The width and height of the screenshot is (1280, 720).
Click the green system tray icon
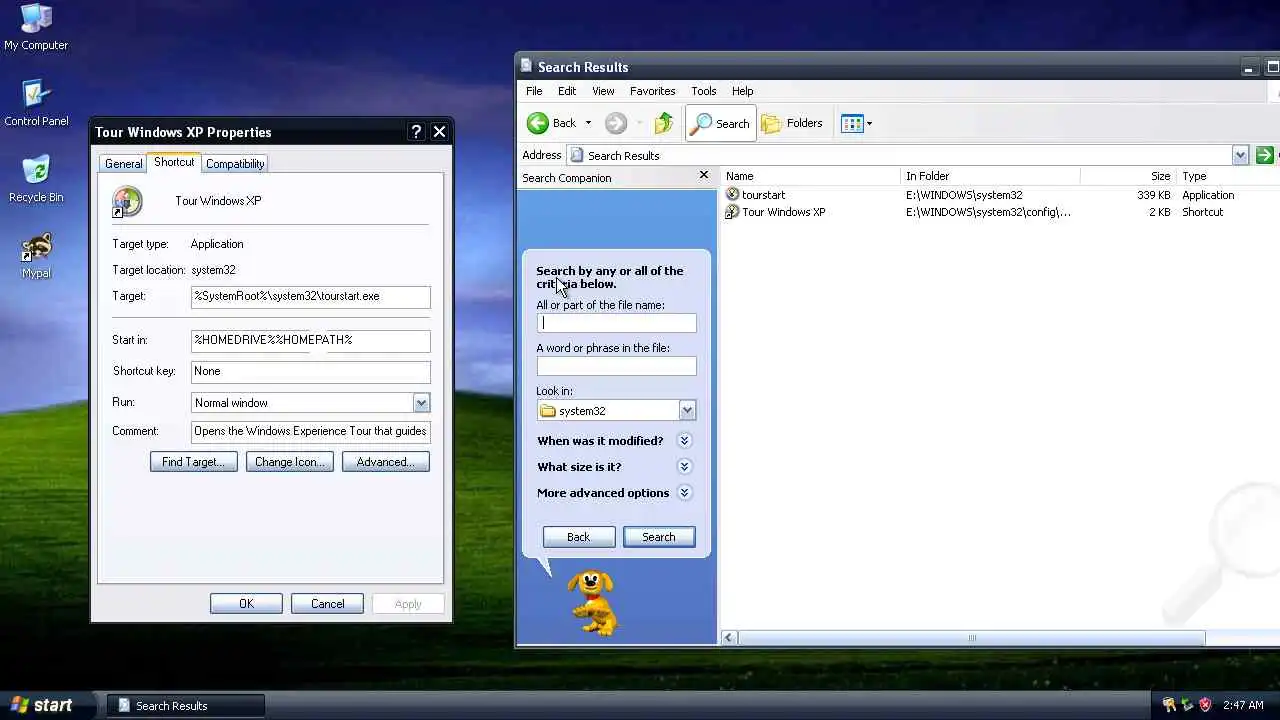coord(1187,705)
